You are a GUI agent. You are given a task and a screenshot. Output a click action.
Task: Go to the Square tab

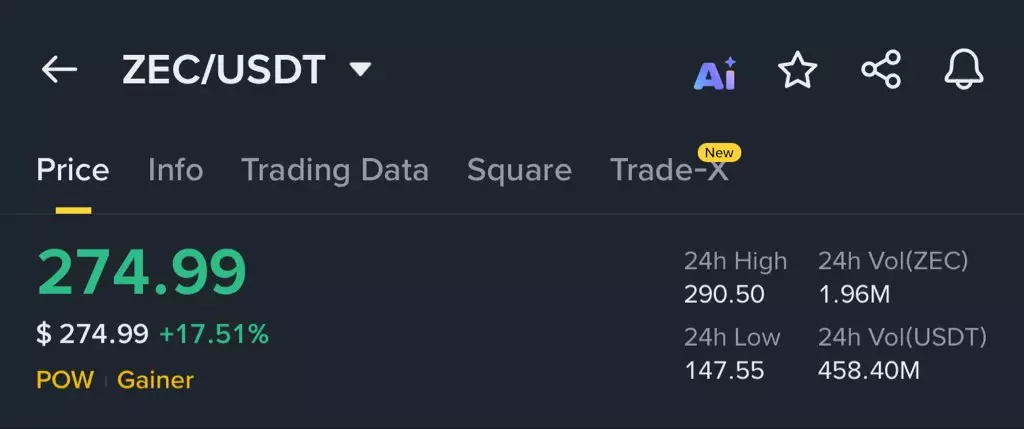pyautogui.click(x=519, y=170)
